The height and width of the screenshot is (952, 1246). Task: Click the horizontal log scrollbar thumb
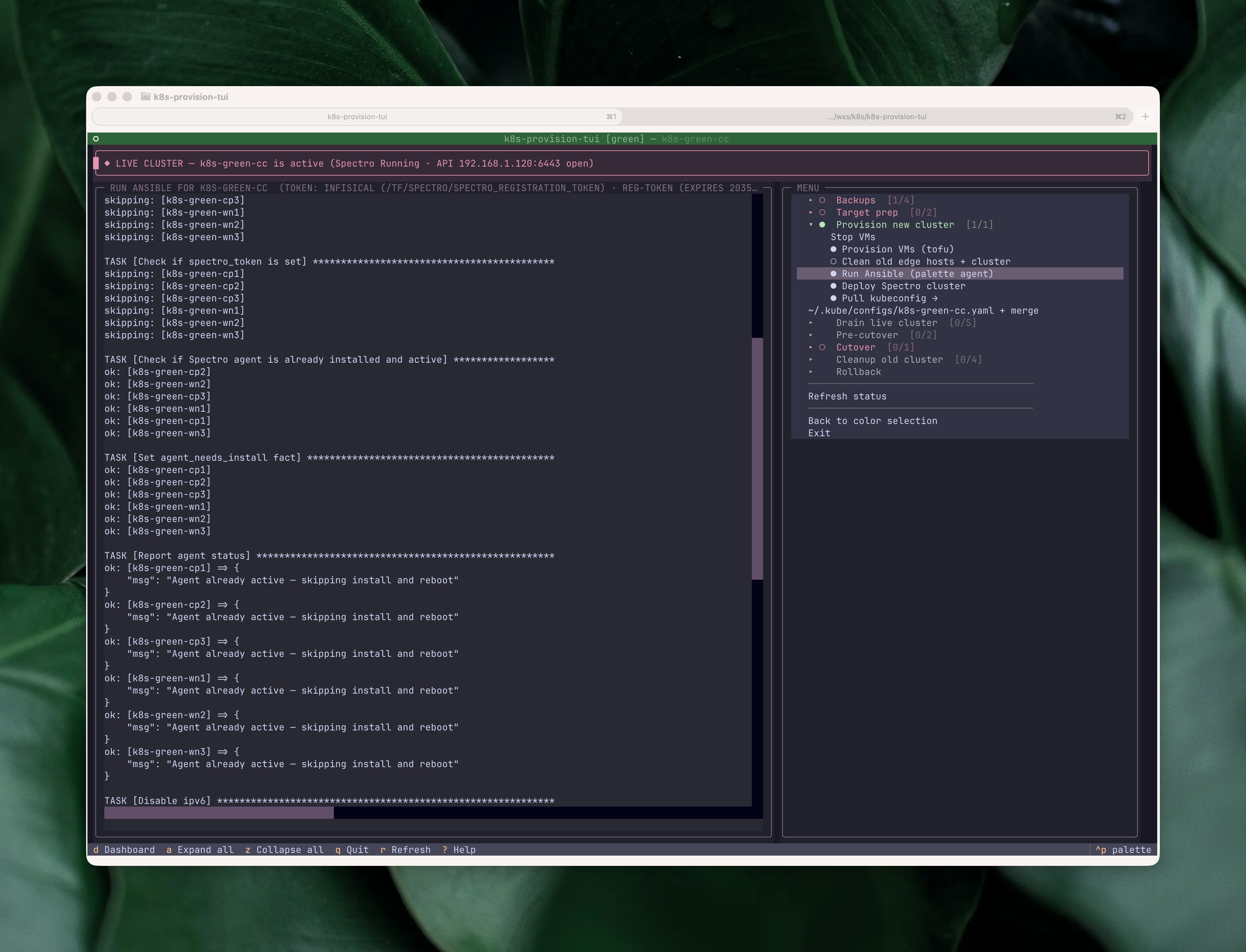coord(219,813)
